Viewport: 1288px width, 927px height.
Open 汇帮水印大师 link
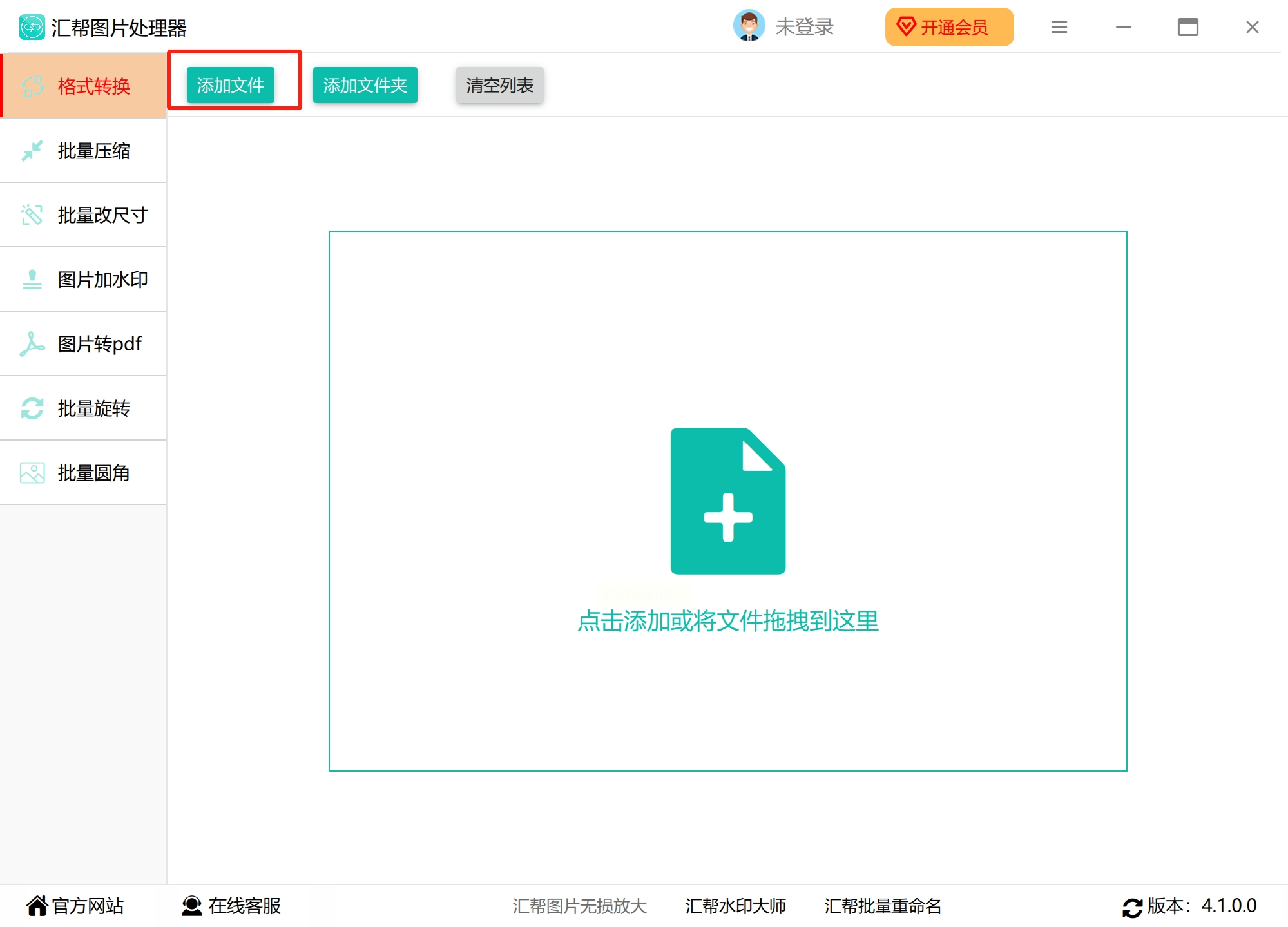[735, 906]
